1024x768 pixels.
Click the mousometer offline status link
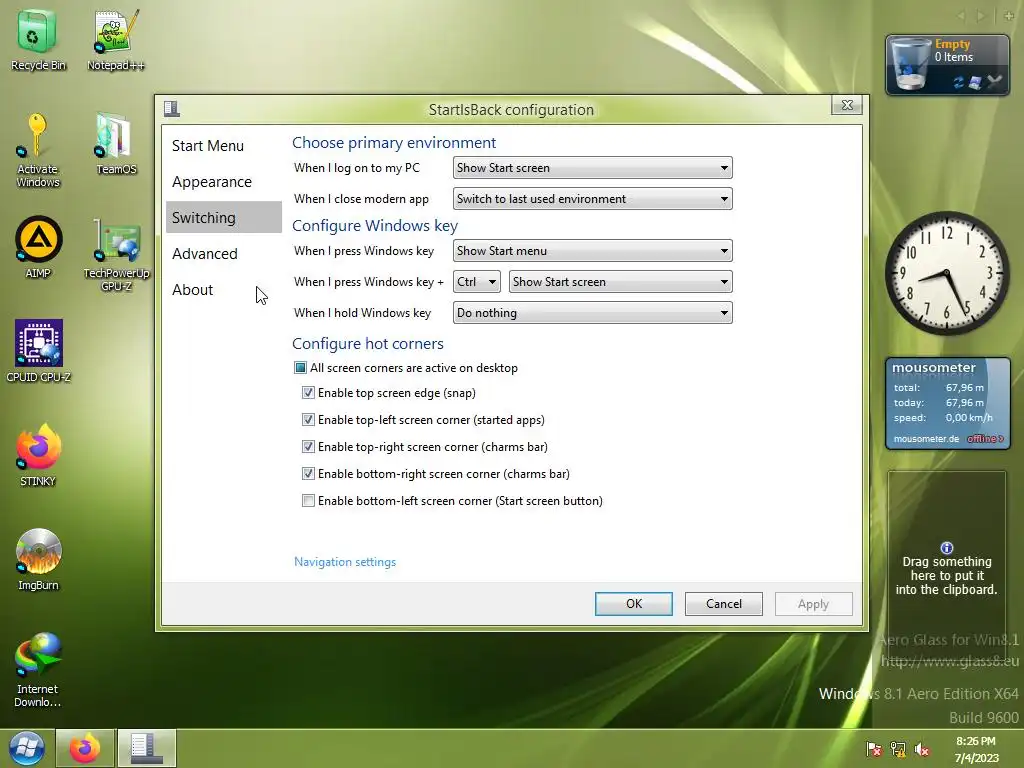coord(985,439)
